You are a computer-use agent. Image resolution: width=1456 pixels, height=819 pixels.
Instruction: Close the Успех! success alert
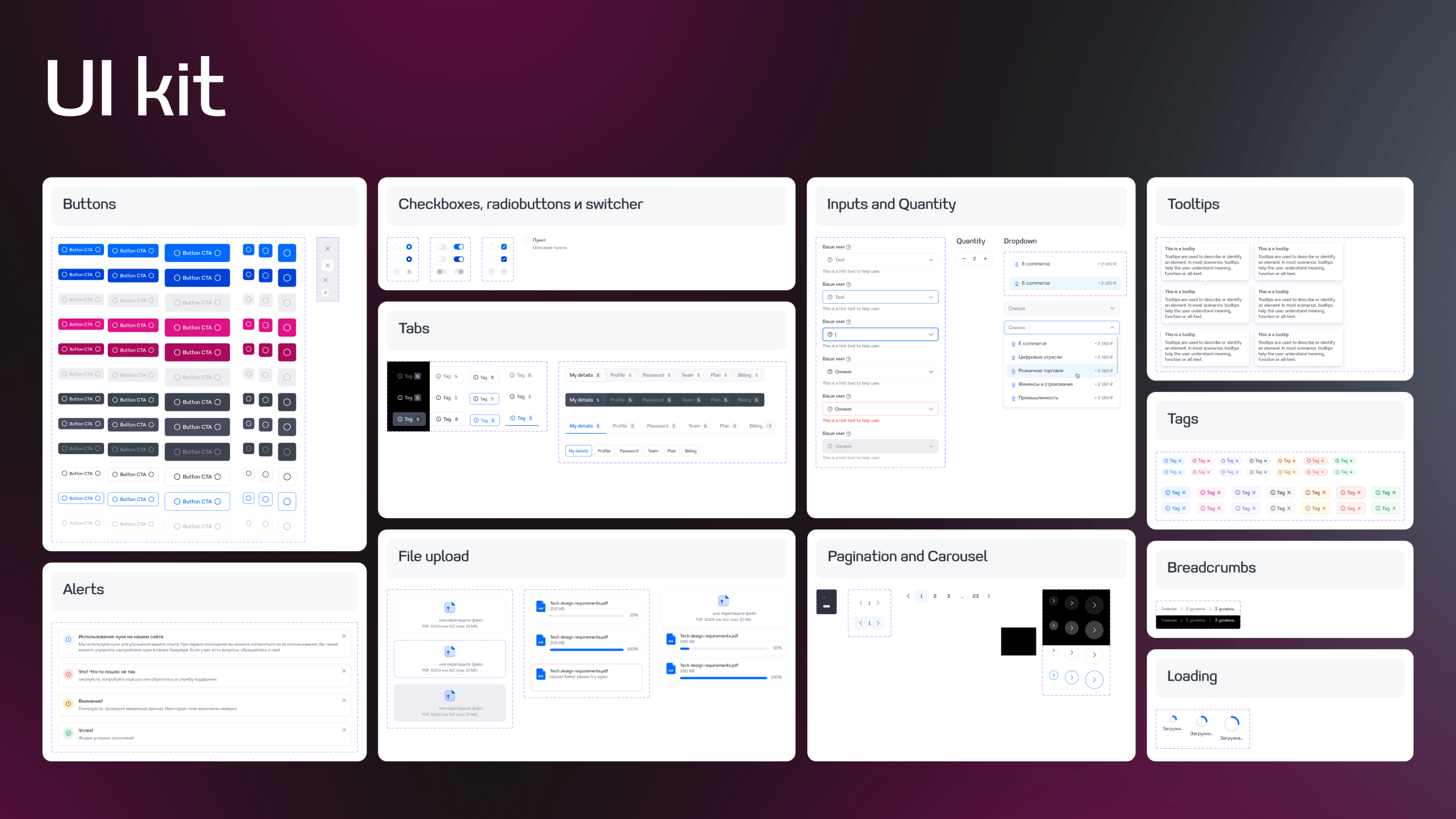click(344, 730)
